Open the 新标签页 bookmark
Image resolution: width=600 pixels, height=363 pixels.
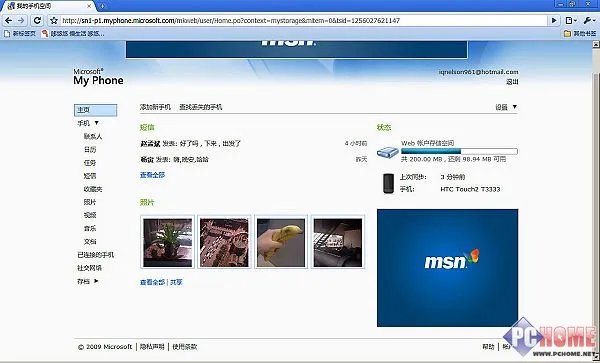[20, 34]
